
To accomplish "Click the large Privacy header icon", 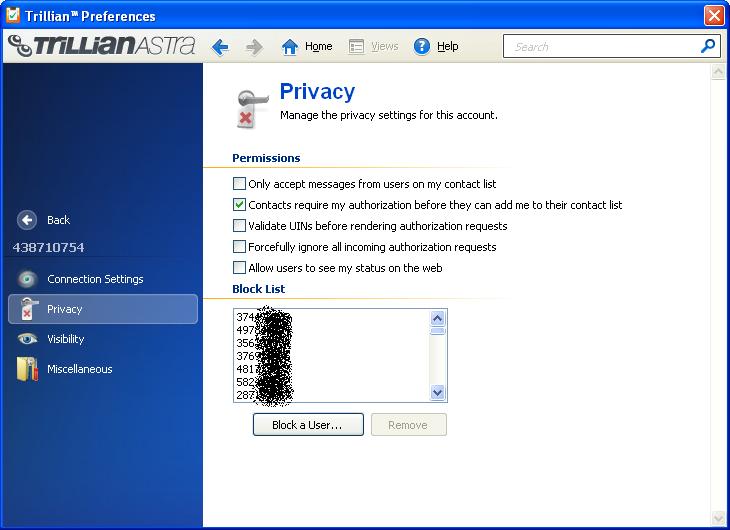I will pyautogui.click(x=251, y=109).
